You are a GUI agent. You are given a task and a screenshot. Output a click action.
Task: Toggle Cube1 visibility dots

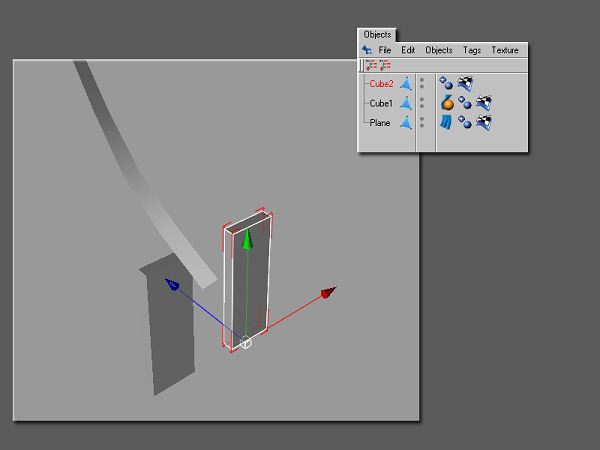pos(421,103)
